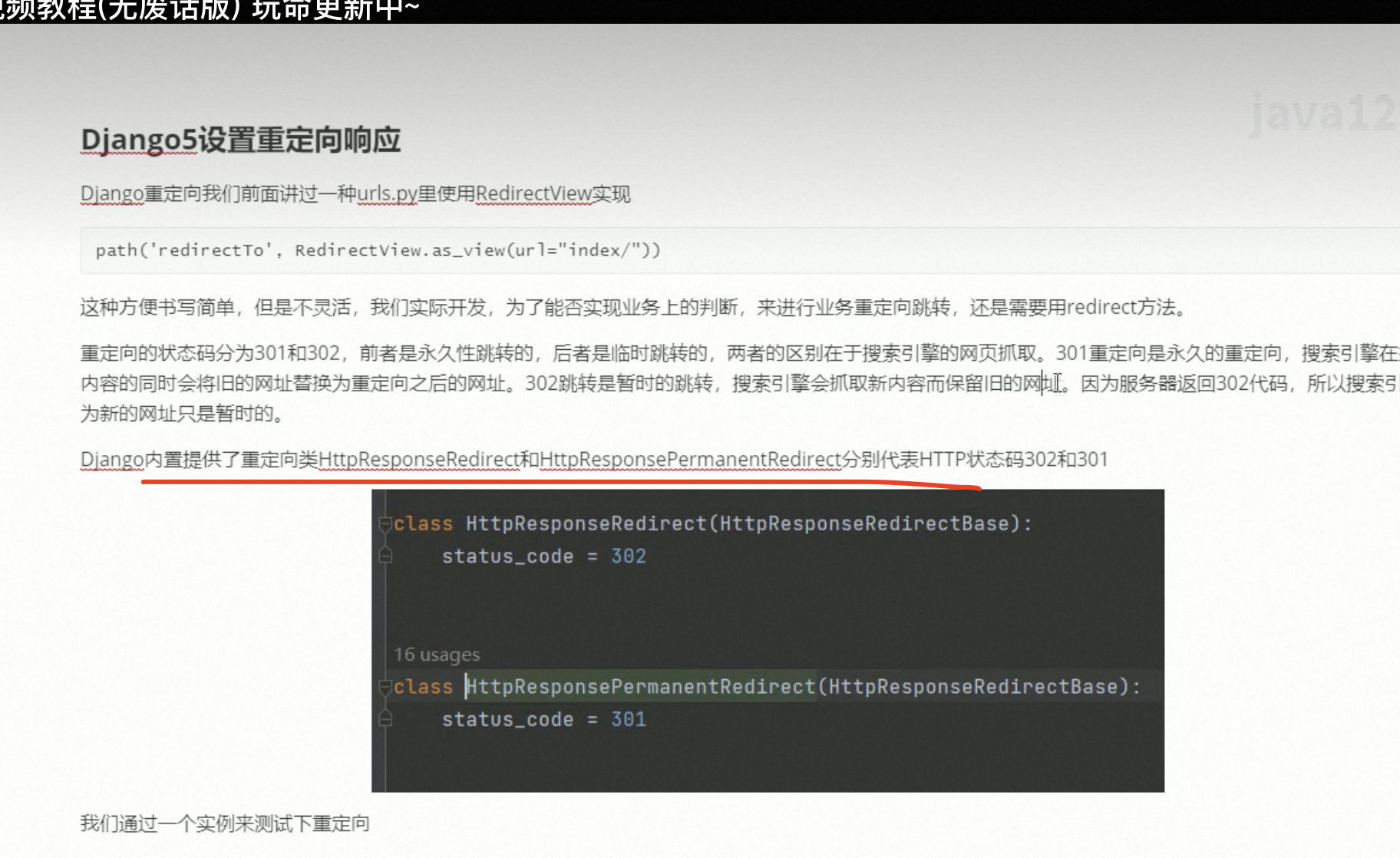Click the line starting "为新的网址只是暂时的"

pos(184,414)
